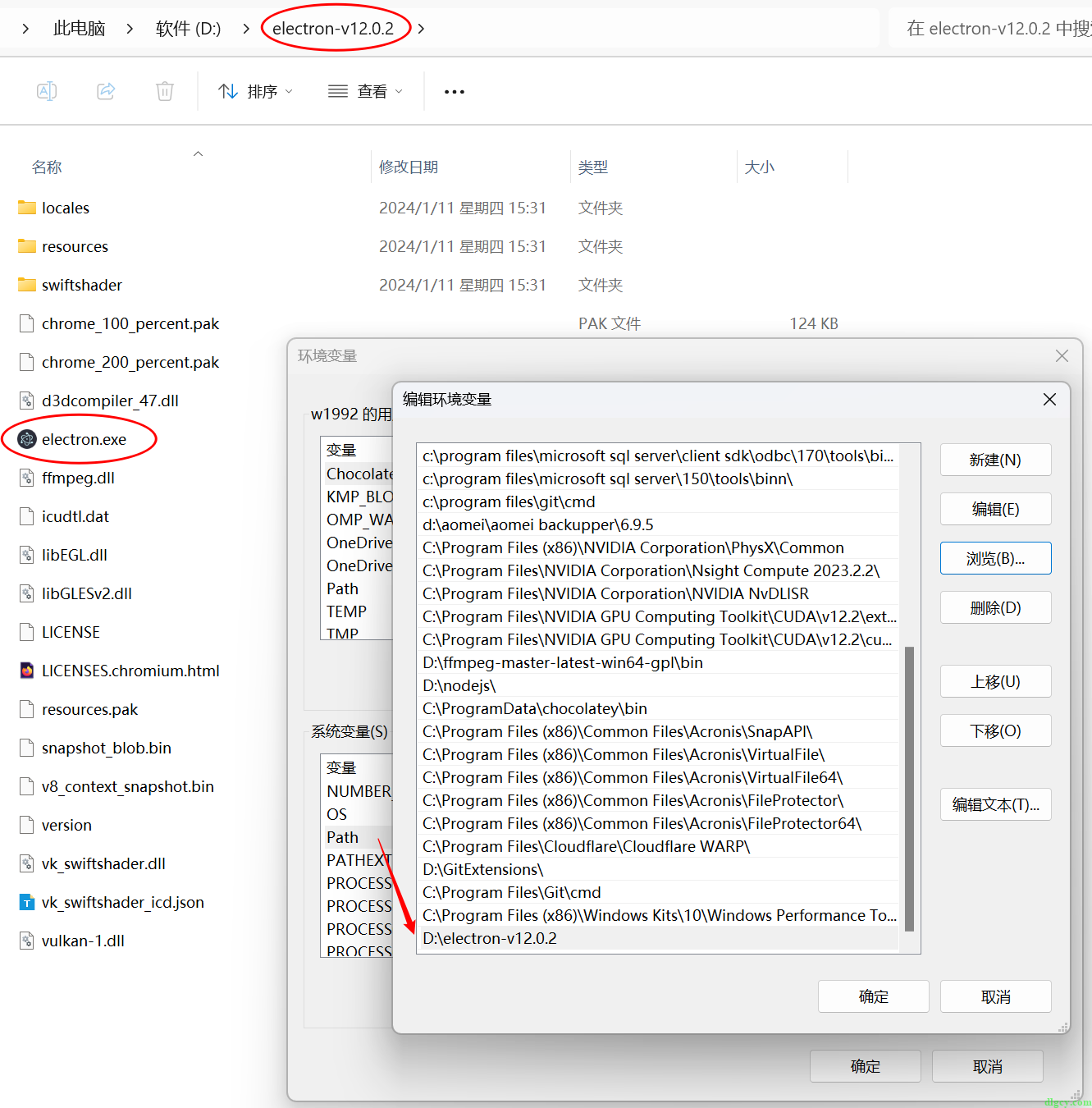Select vk_swiftshader.dll file icon

point(27,863)
